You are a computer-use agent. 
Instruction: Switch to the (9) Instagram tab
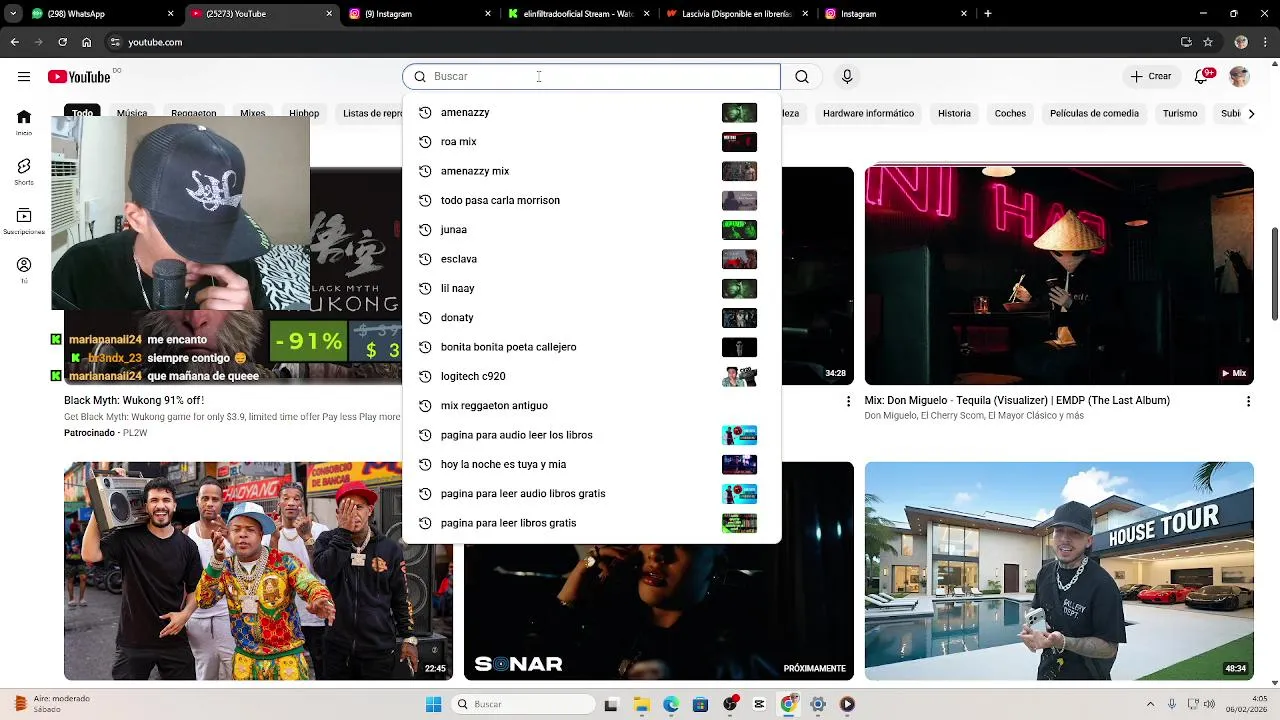point(420,14)
